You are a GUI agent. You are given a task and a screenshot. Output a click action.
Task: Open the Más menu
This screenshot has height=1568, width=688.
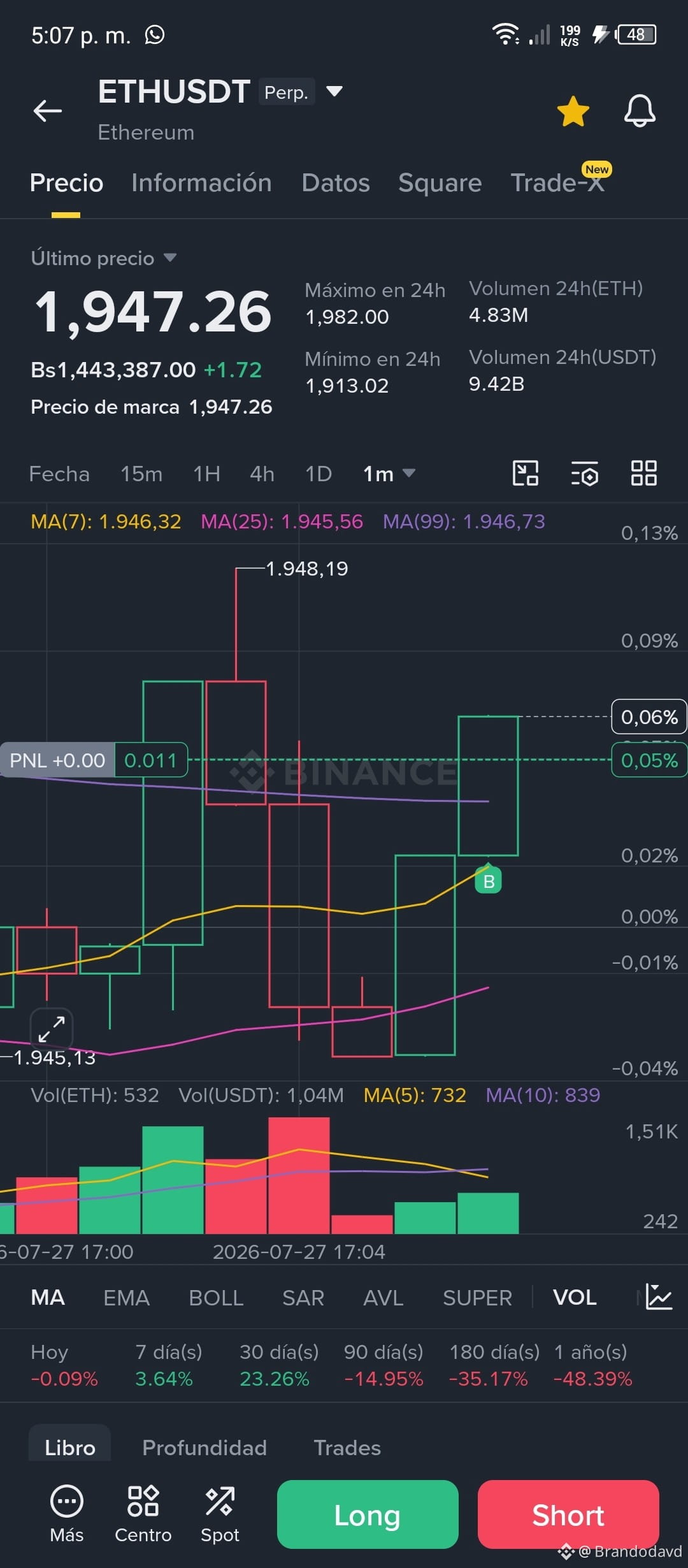67,1514
